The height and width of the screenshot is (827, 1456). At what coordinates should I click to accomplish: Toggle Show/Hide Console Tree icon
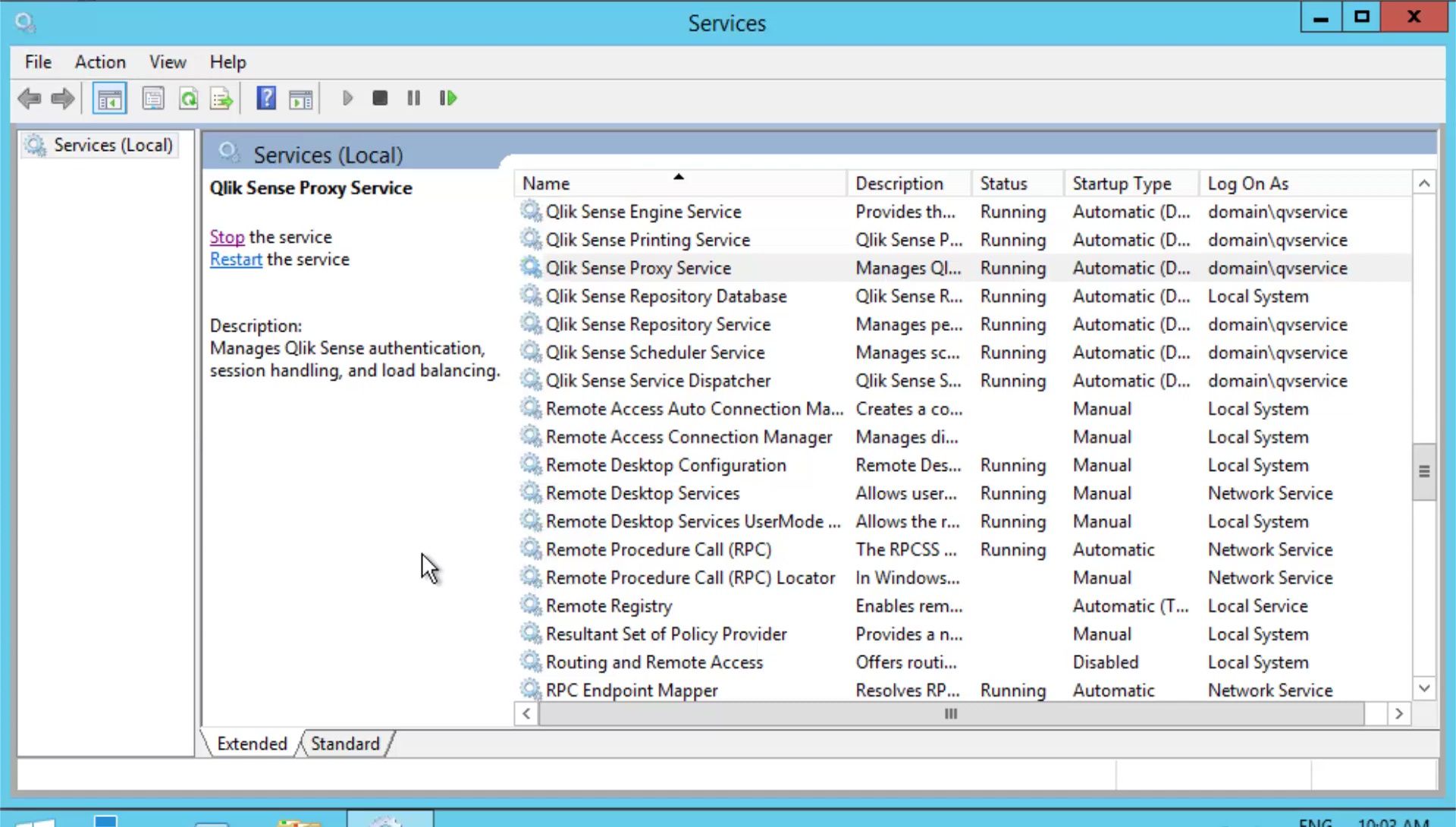(109, 99)
